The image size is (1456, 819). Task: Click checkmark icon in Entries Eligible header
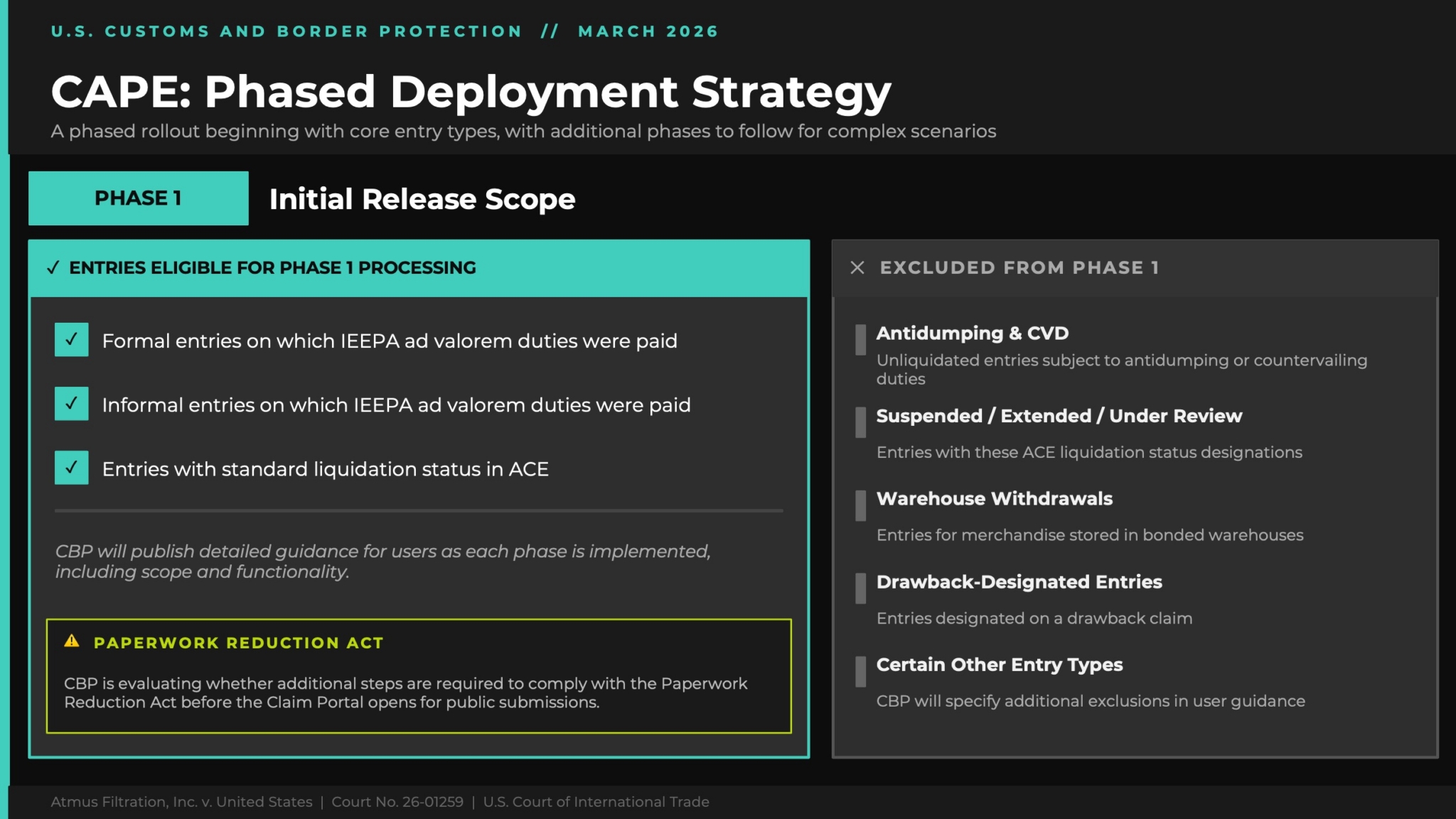coord(53,268)
